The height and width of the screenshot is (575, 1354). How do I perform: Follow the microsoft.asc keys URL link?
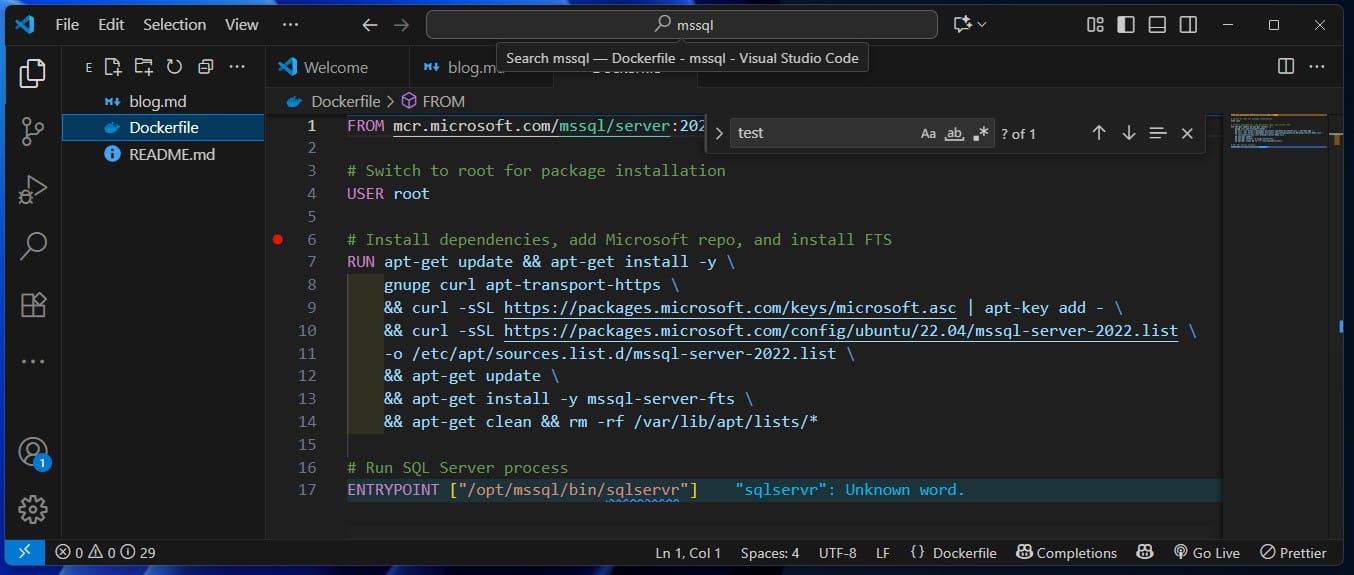pos(729,308)
